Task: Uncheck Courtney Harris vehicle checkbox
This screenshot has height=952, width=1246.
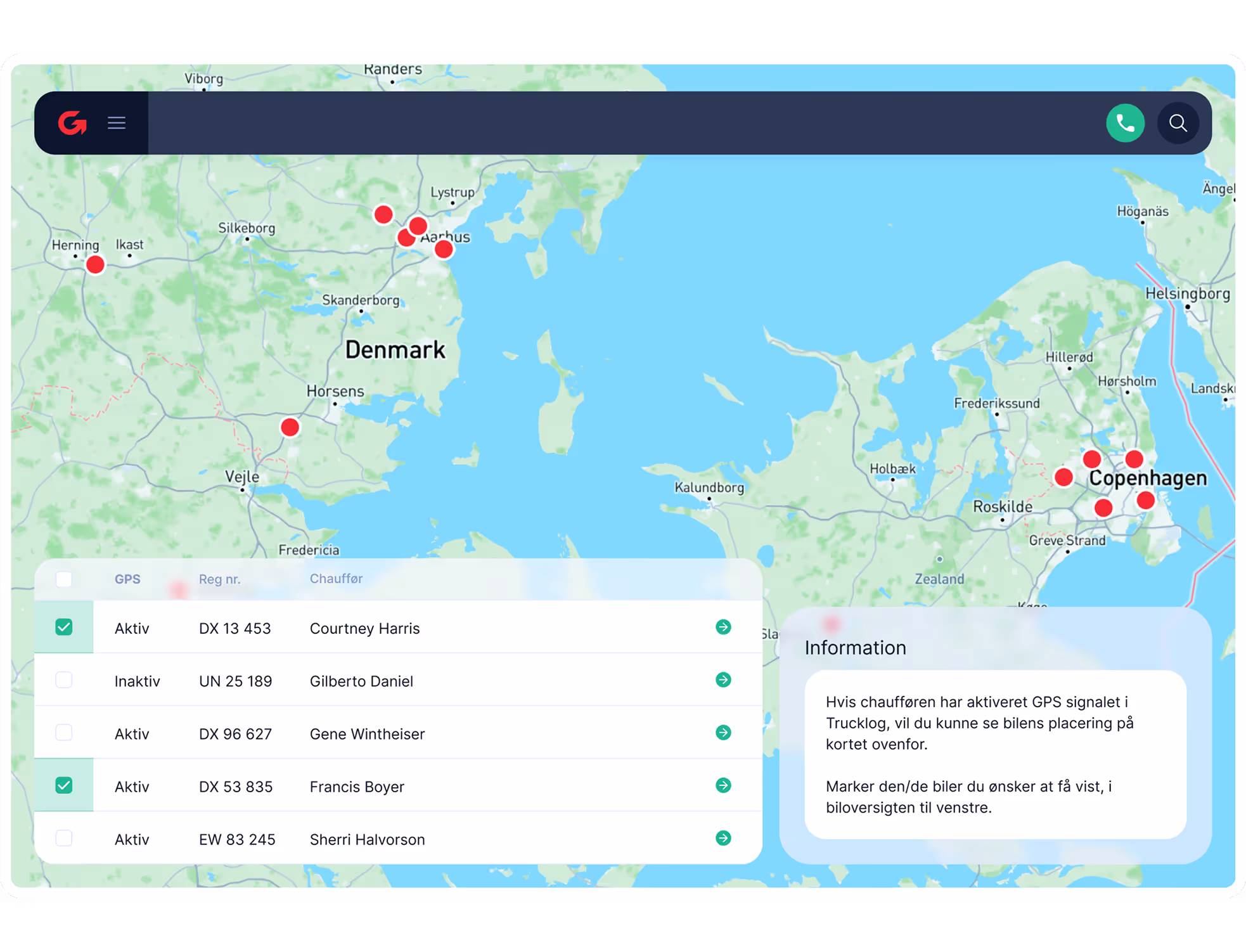Action: (x=64, y=627)
